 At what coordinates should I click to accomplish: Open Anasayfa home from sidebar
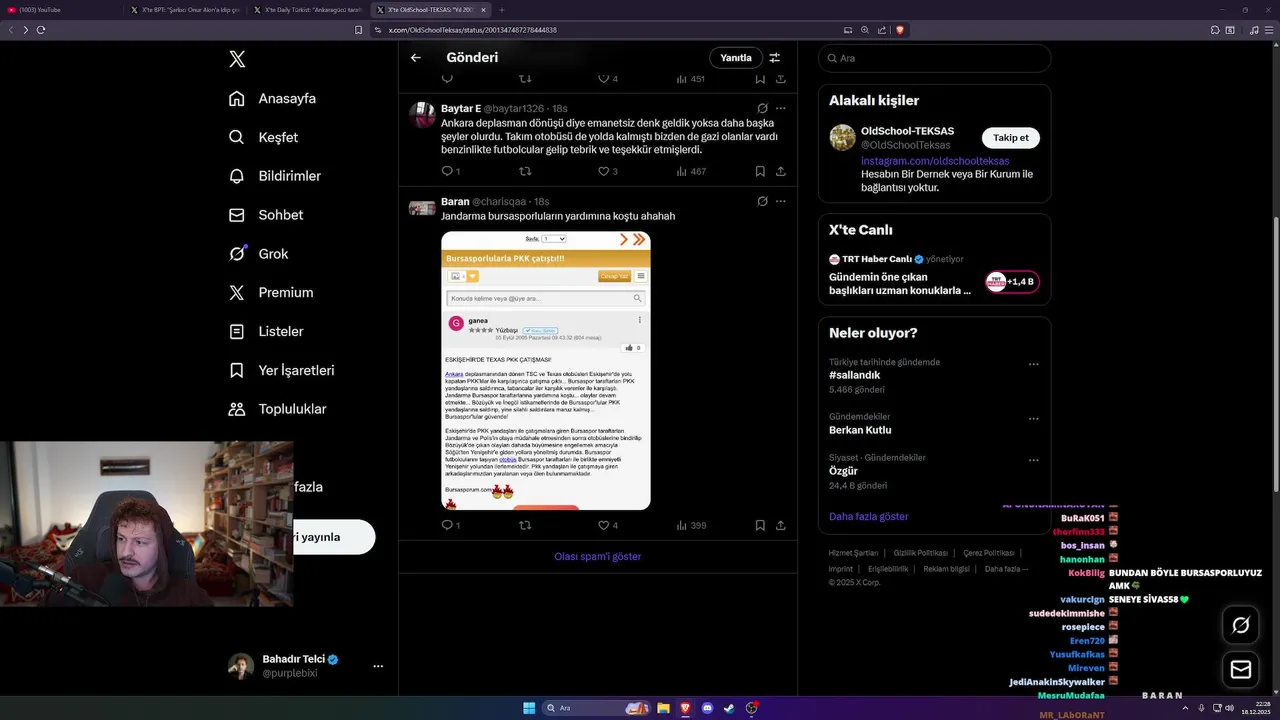pyautogui.click(x=272, y=98)
